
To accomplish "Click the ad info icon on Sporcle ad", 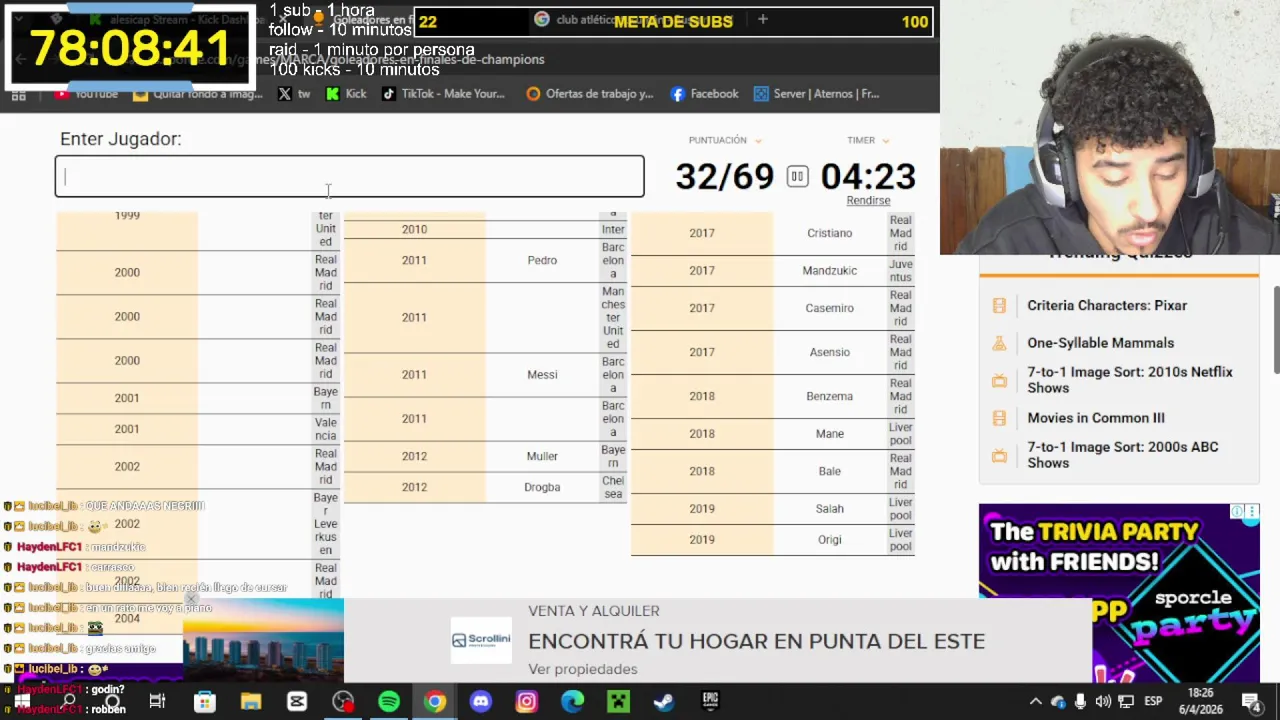I will 1238,512.
